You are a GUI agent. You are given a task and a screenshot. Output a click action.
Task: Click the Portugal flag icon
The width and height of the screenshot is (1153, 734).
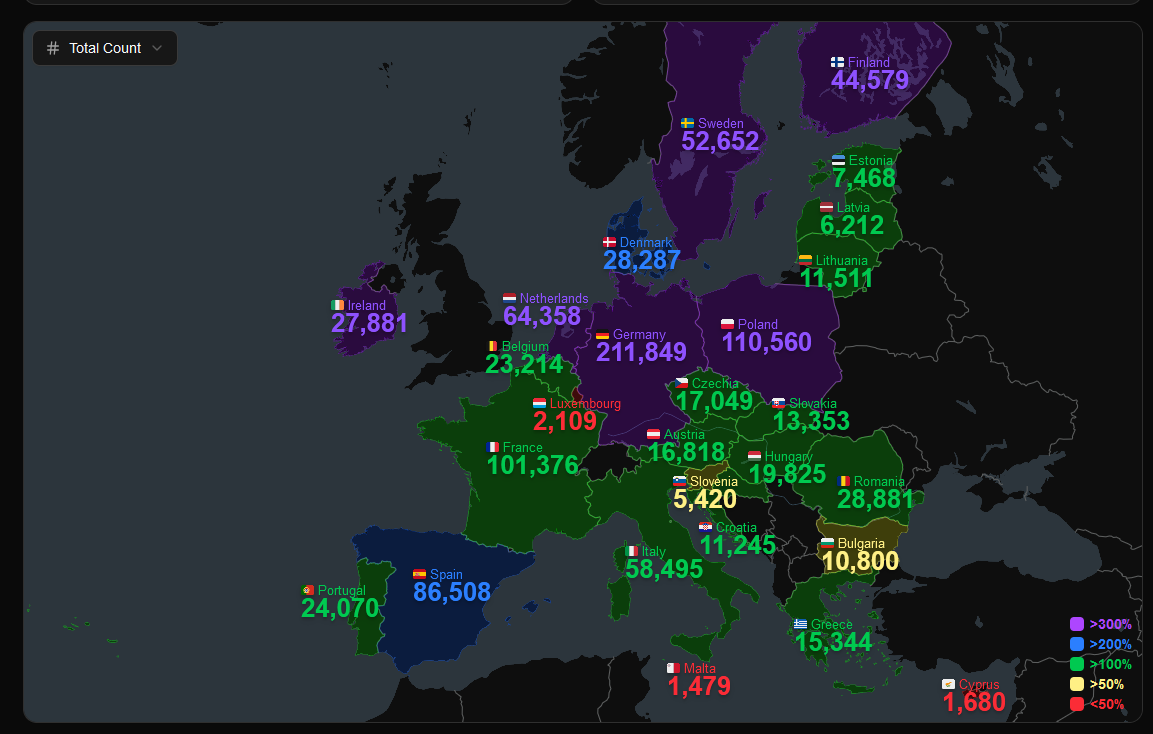307,591
